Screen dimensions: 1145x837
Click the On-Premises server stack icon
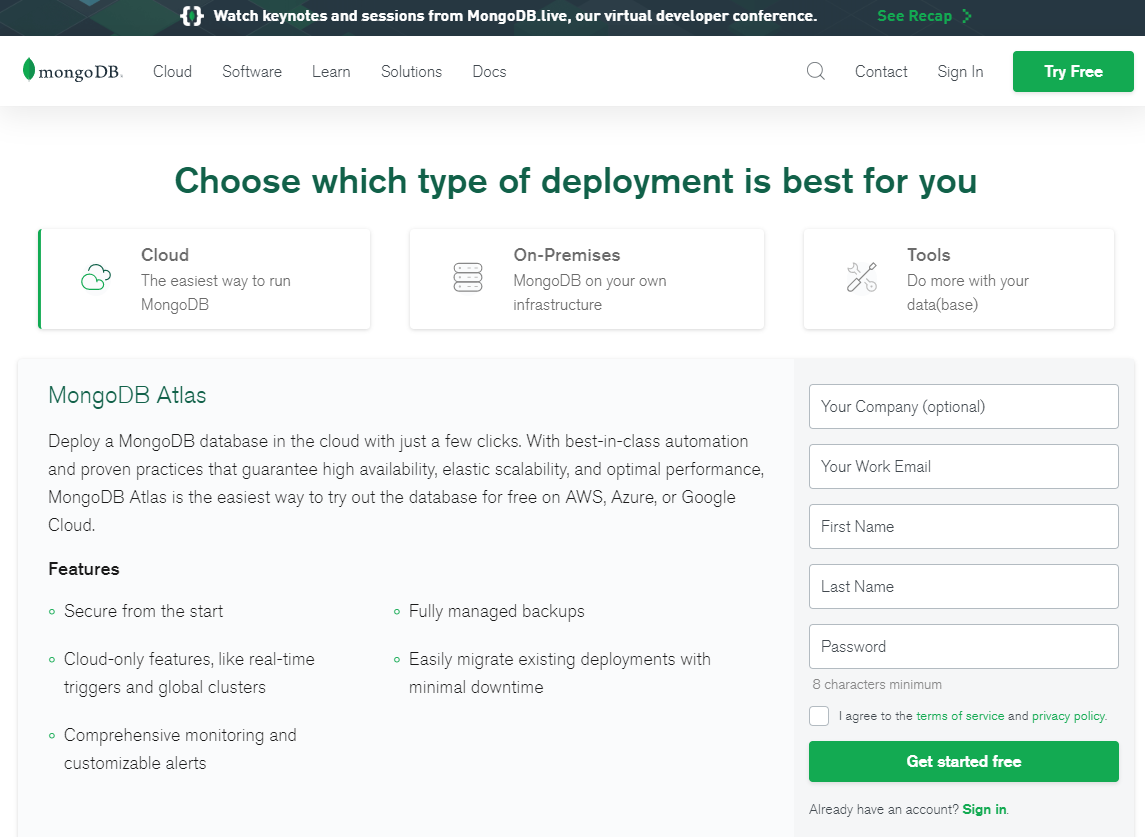click(468, 278)
